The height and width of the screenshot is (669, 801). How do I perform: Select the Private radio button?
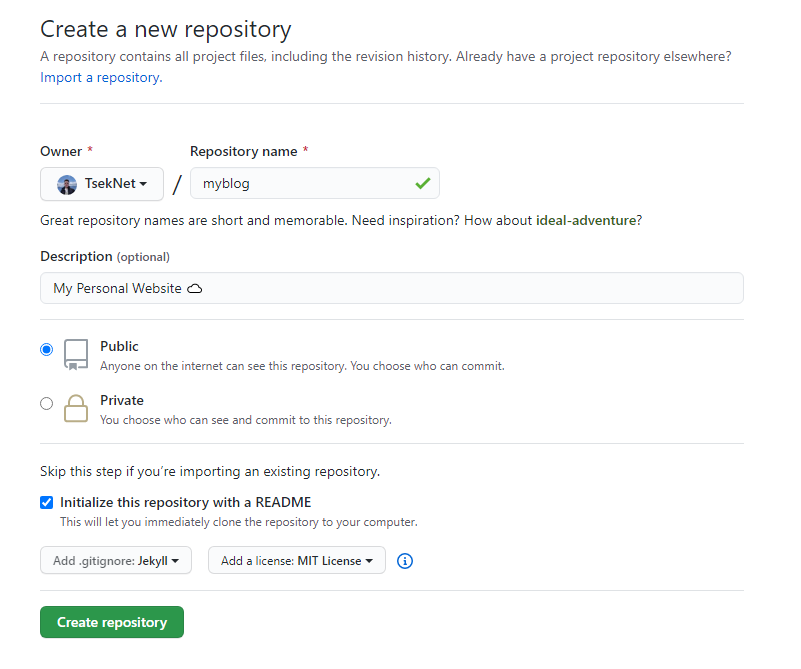(47, 404)
